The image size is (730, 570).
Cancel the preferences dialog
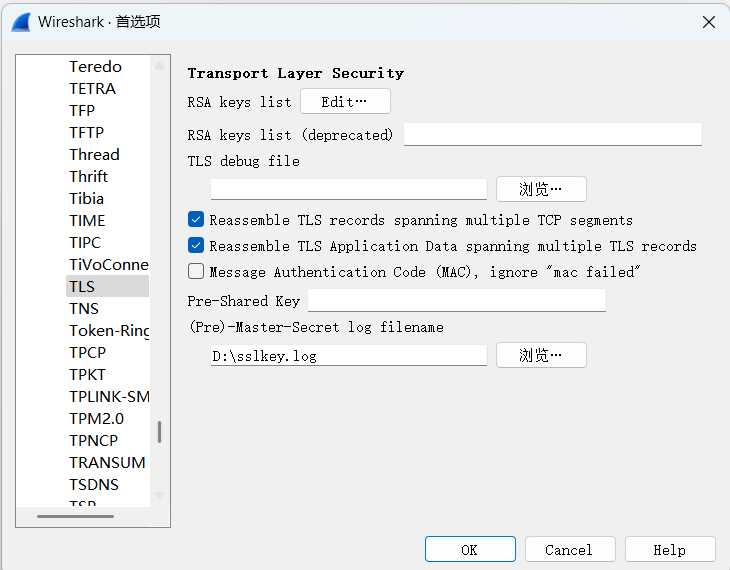click(570, 550)
